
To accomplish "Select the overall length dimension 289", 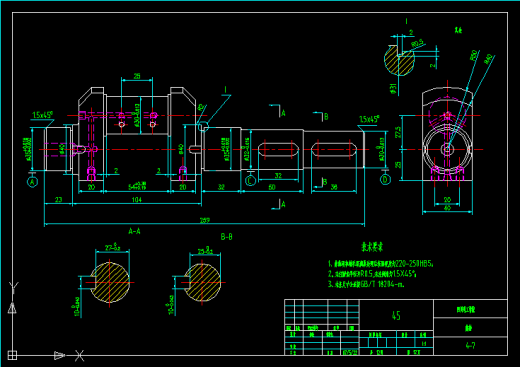I will 204,220.
